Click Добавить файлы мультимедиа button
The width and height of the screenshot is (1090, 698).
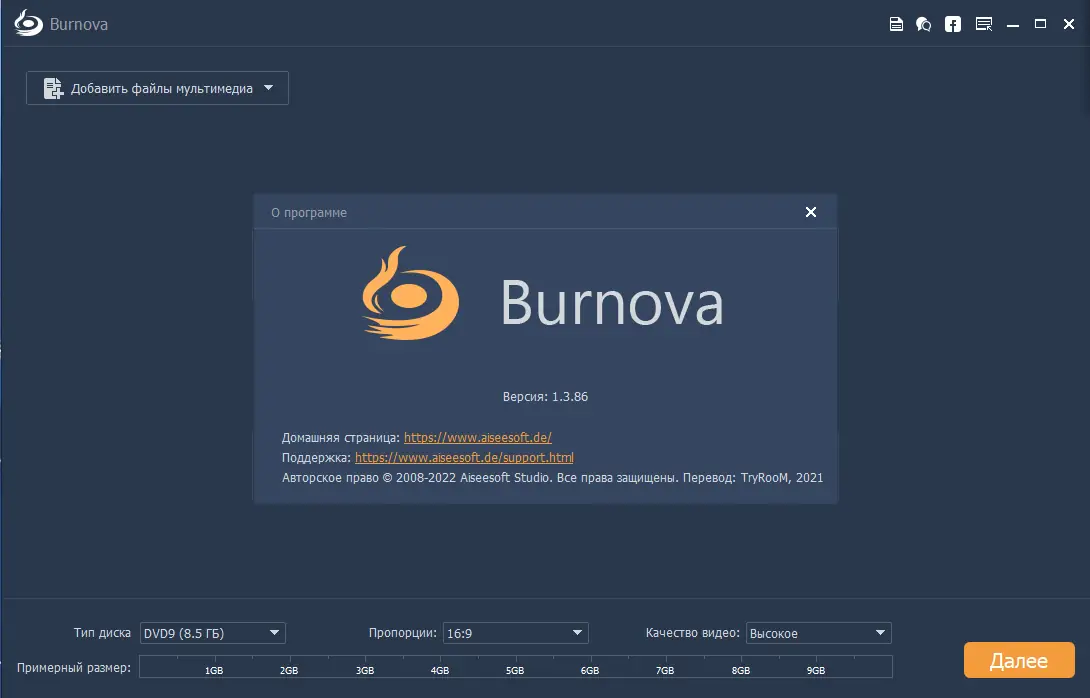point(157,88)
